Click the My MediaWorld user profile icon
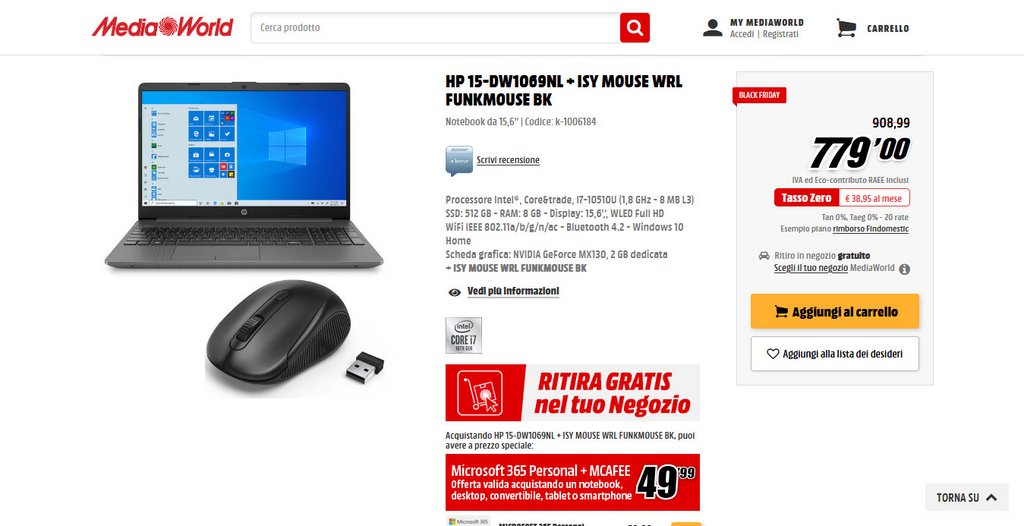The height and width of the screenshot is (526, 1024). pyautogui.click(x=712, y=27)
